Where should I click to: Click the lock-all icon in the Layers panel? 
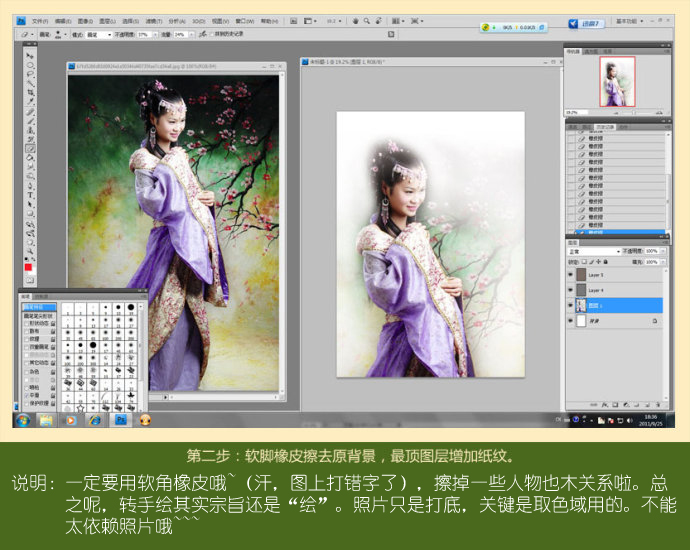[606, 262]
